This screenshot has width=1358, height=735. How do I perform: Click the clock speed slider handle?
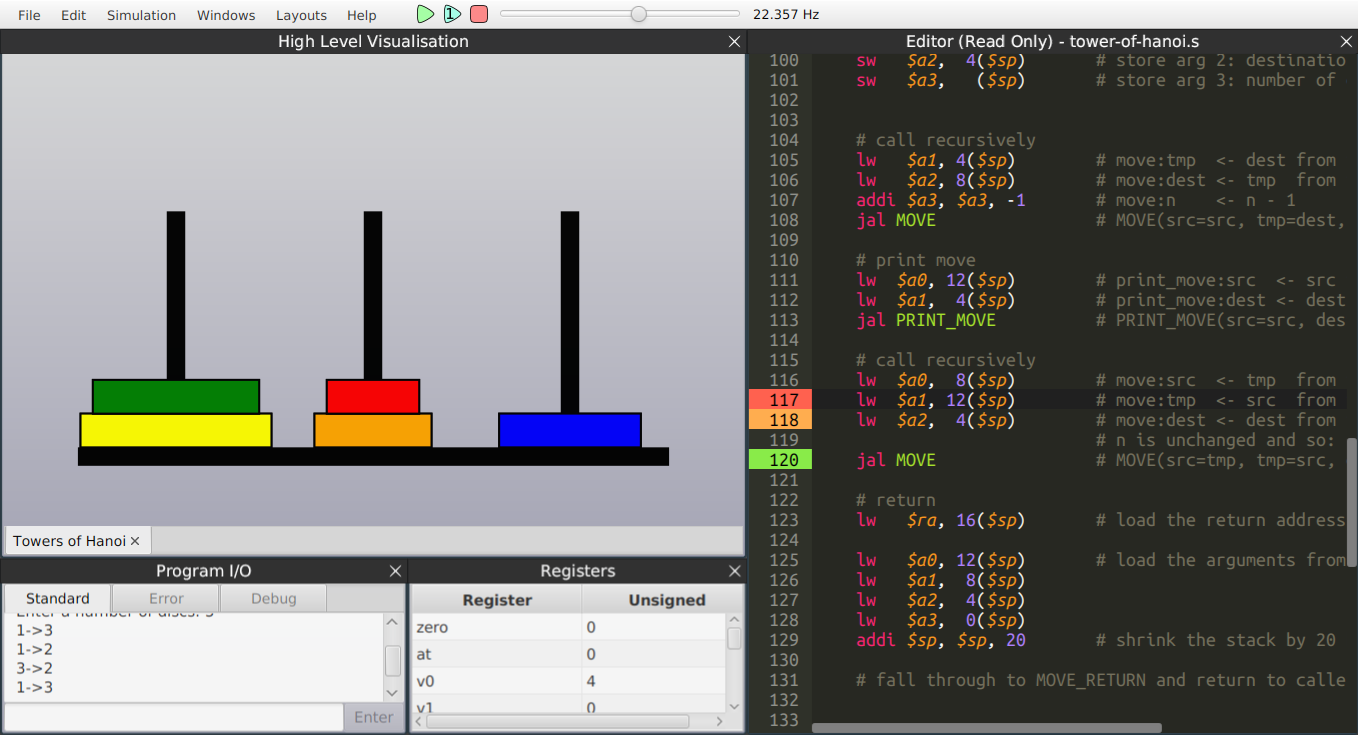638,14
